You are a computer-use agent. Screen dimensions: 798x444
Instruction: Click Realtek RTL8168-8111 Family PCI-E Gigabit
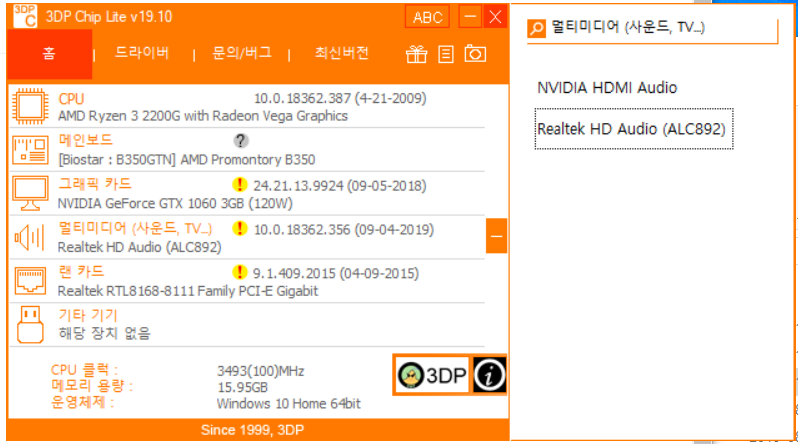[188, 291]
